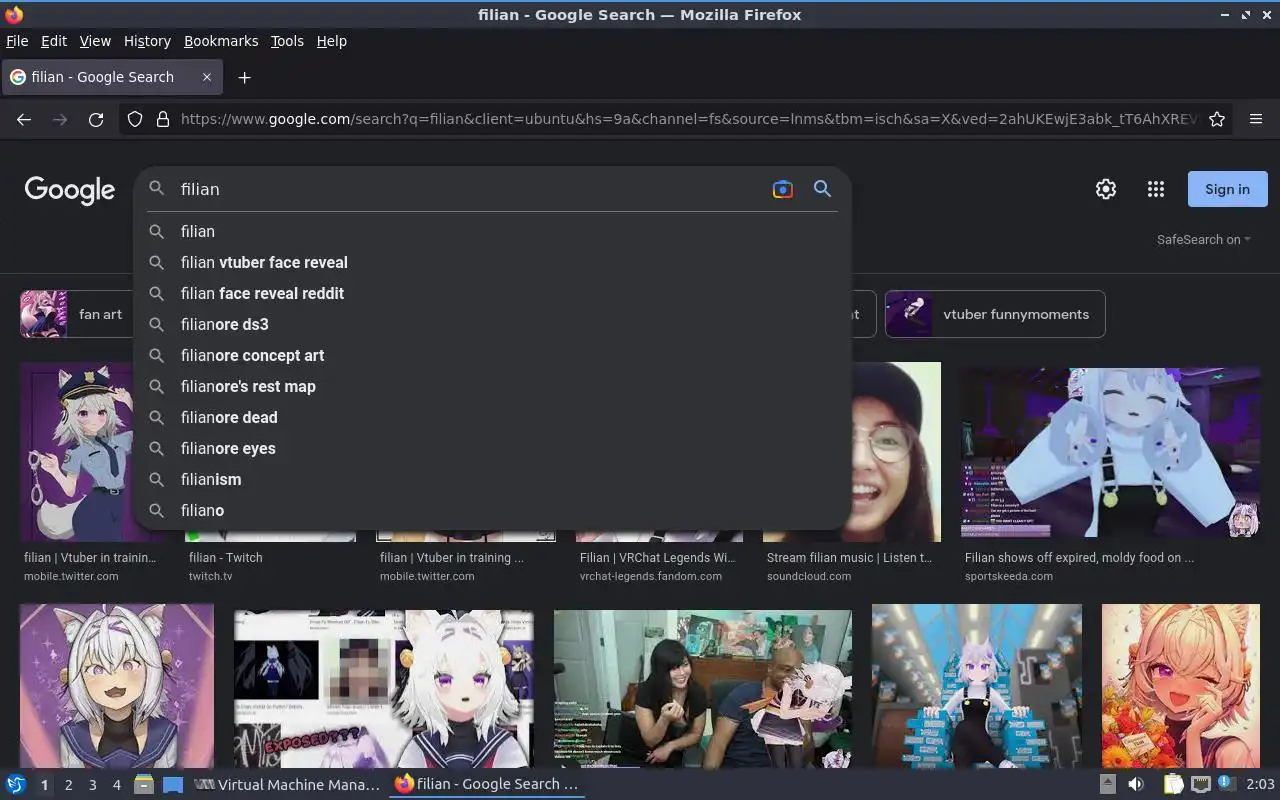Open the Google apps grid
This screenshot has width=1280, height=800.
pyautogui.click(x=1156, y=189)
